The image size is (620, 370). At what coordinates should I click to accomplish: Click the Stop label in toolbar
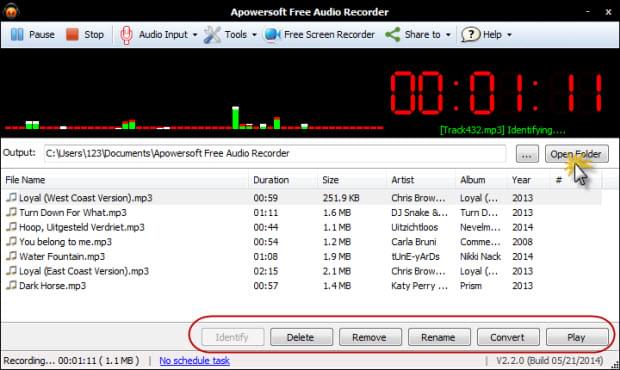click(94, 35)
